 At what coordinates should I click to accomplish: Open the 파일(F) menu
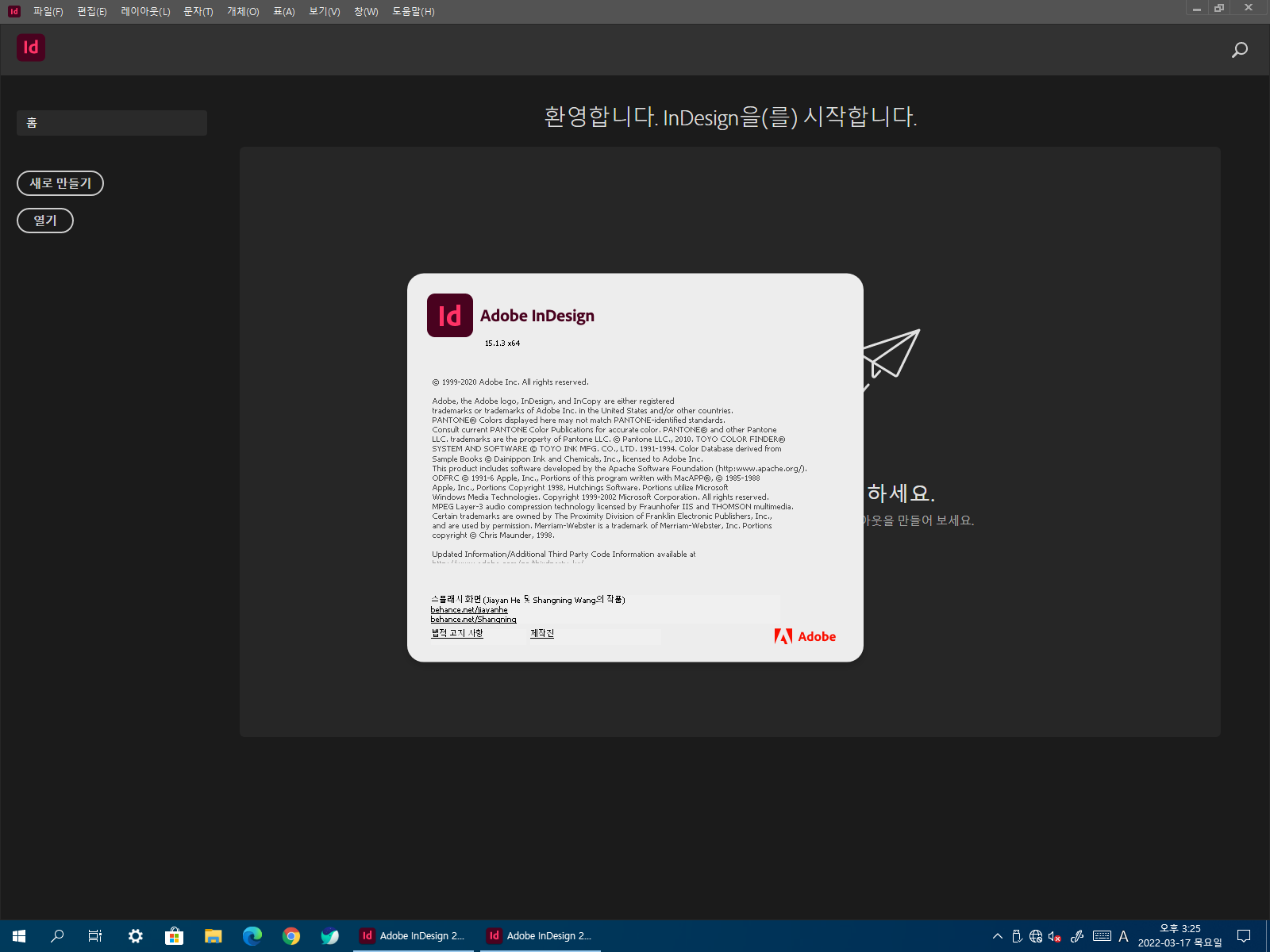[48, 11]
